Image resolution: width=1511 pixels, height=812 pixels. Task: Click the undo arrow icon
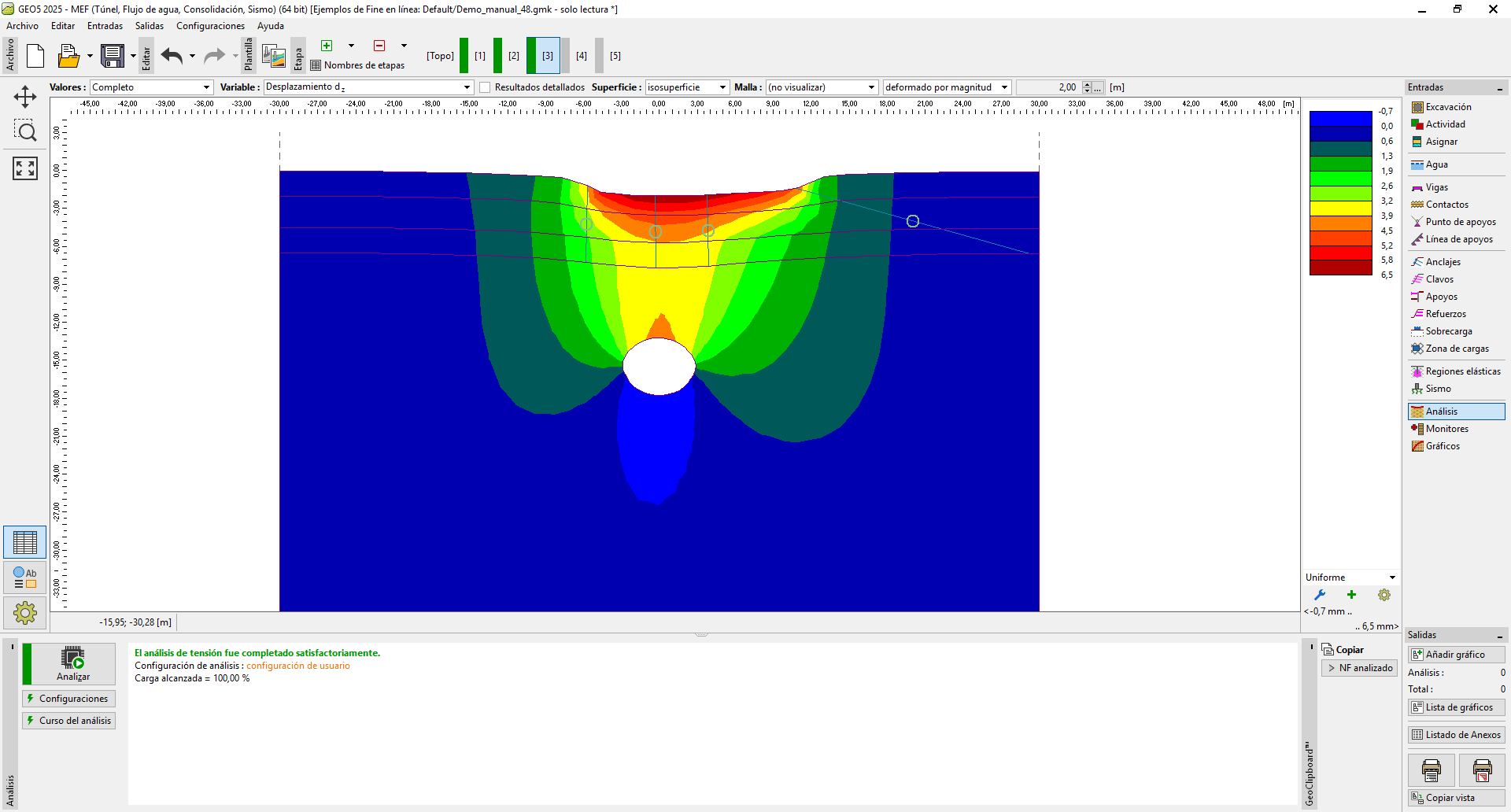click(172, 56)
